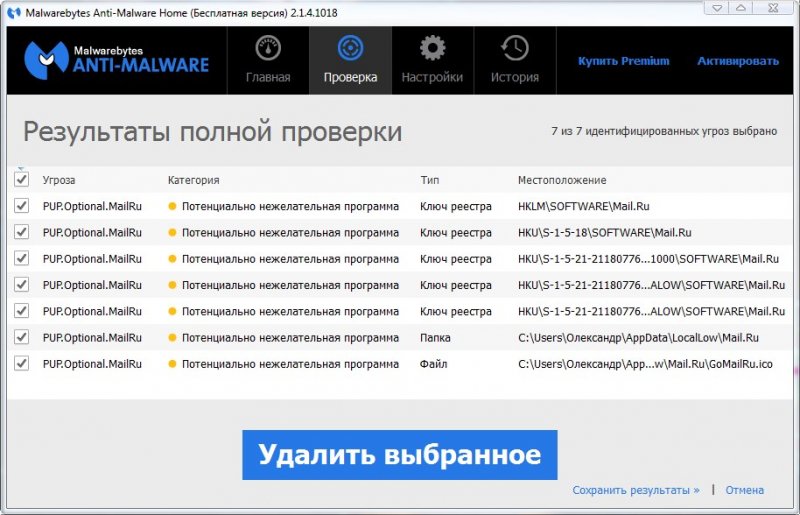Open the Настройки gear tab
This screenshot has height=515, width=800.
click(x=432, y=60)
